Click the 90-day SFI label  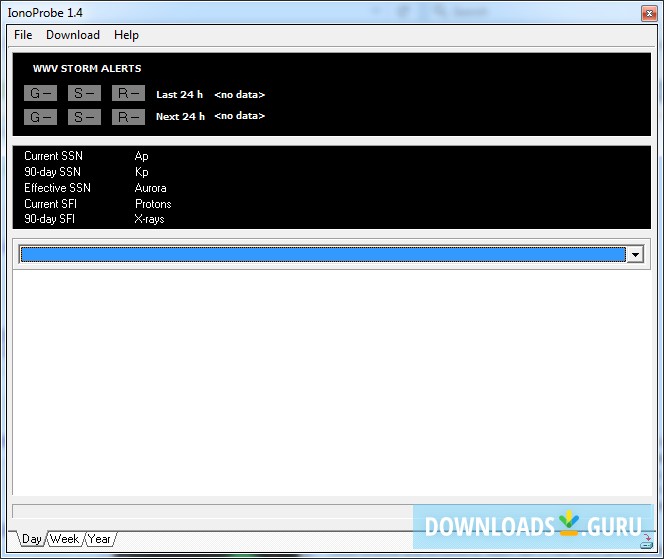50,219
